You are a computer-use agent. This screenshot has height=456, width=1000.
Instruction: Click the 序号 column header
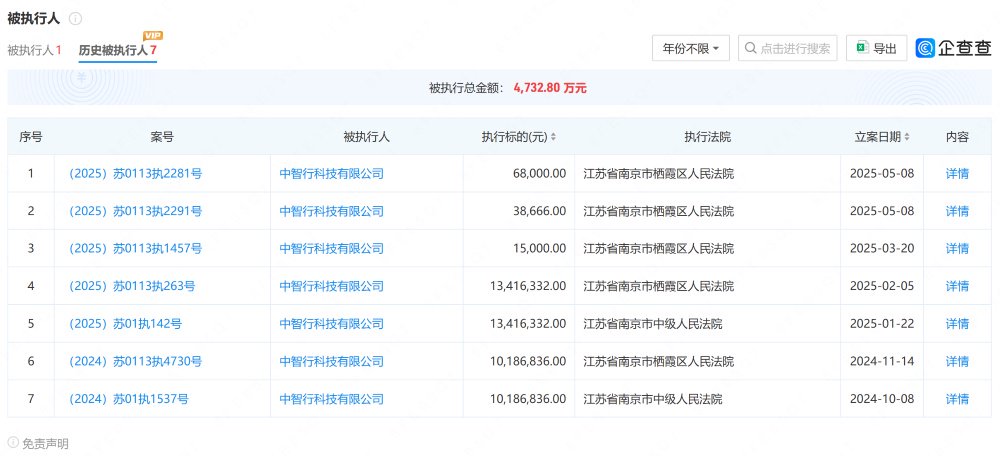pos(31,137)
